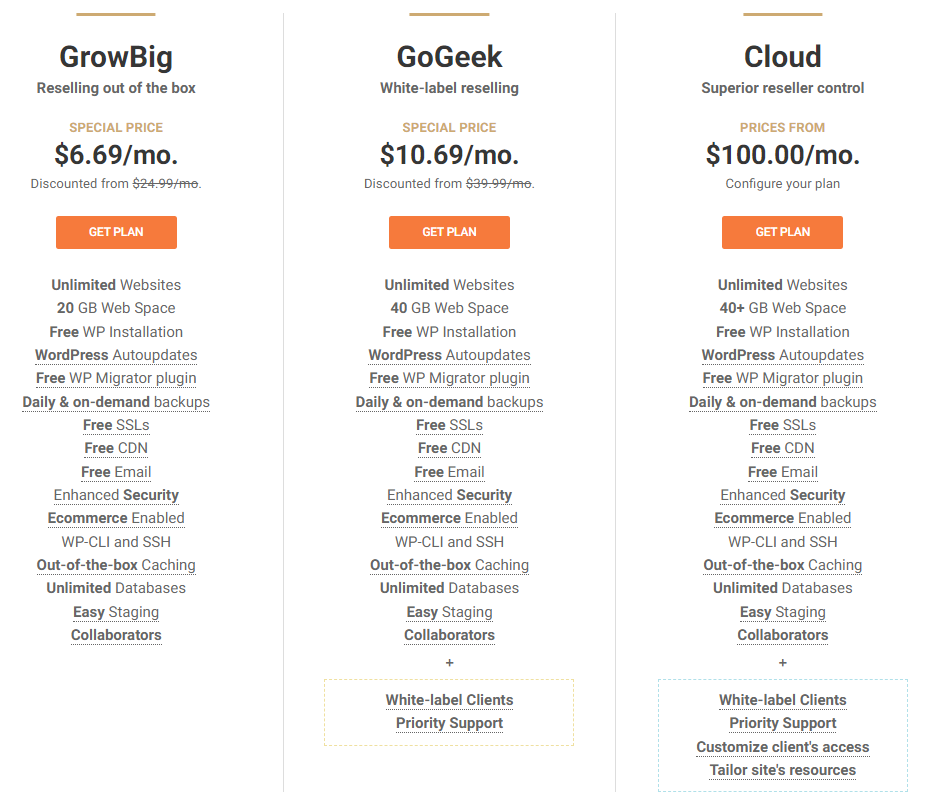Image resolution: width=925 pixels, height=802 pixels.
Task: Click Cloud Priority Support link
Action: (x=782, y=723)
